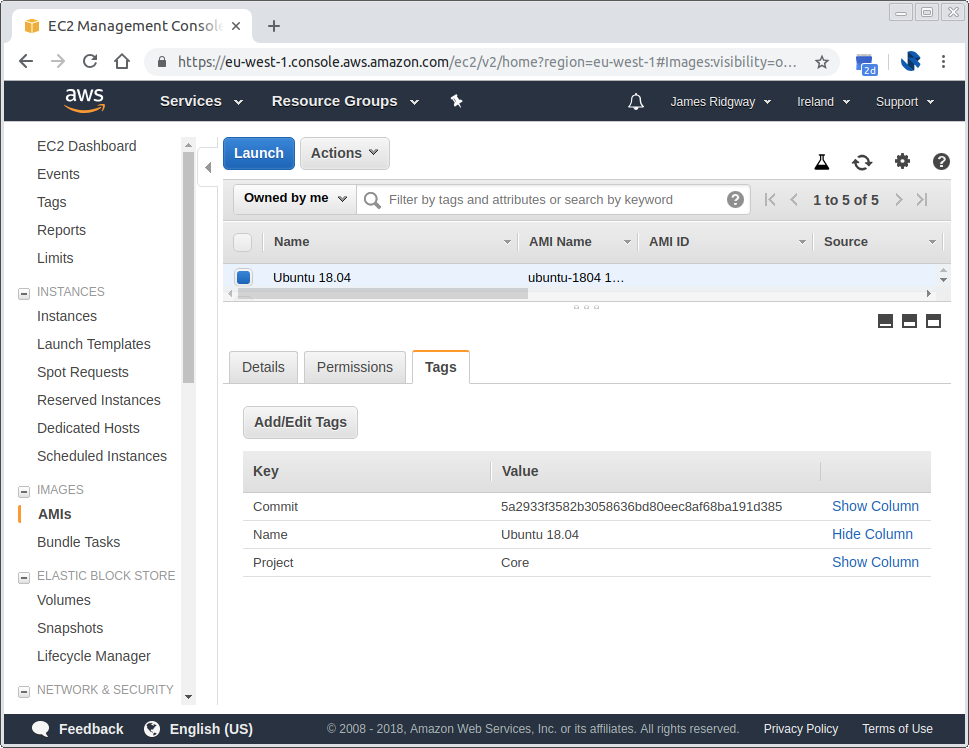969x748 pixels.
Task: Open Snapshots in the sidebar
Action: click(x=70, y=628)
